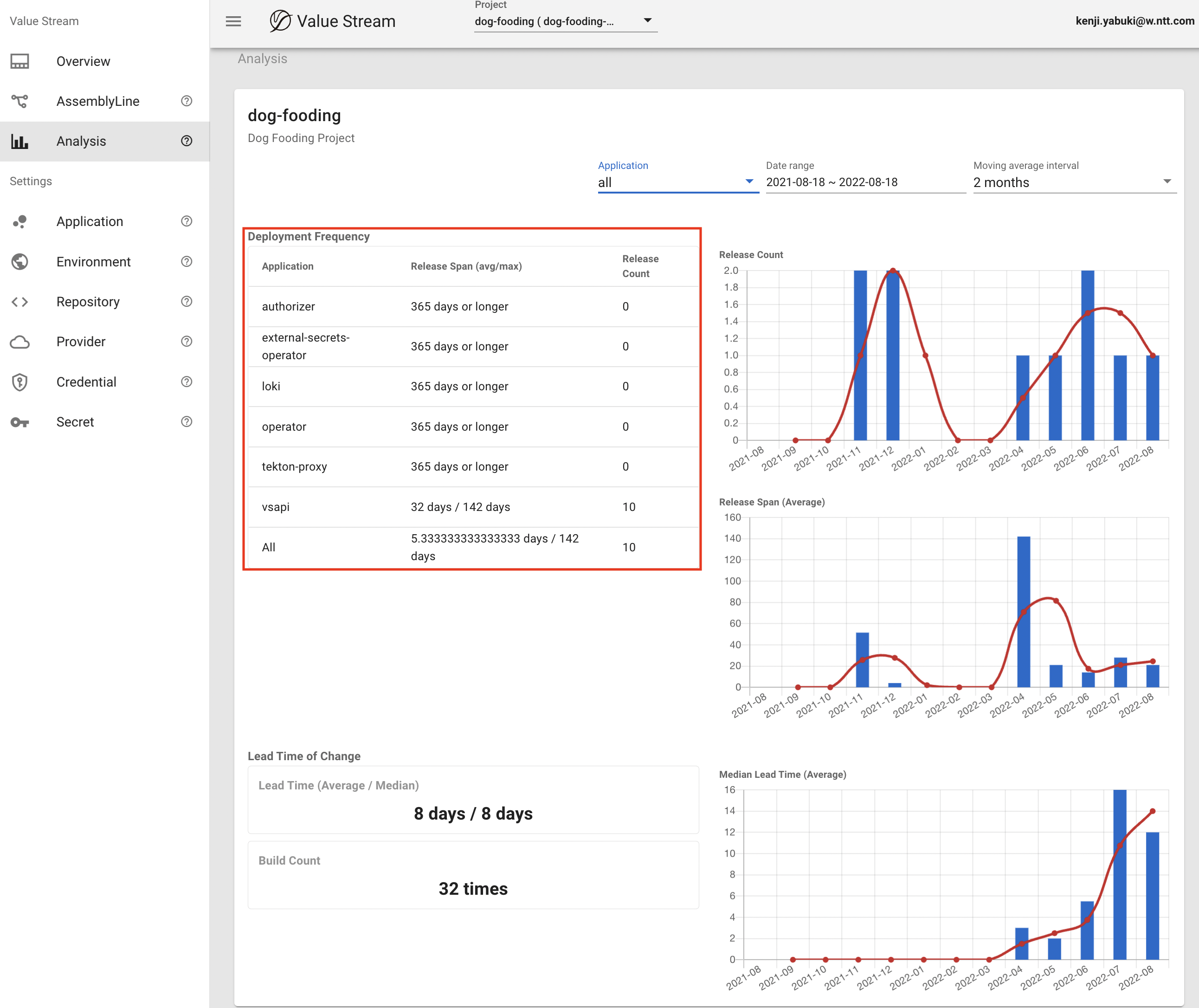Viewport: 1199px width, 1008px height.
Task: Open Moving average interval dropdown
Action: (1074, 182)
